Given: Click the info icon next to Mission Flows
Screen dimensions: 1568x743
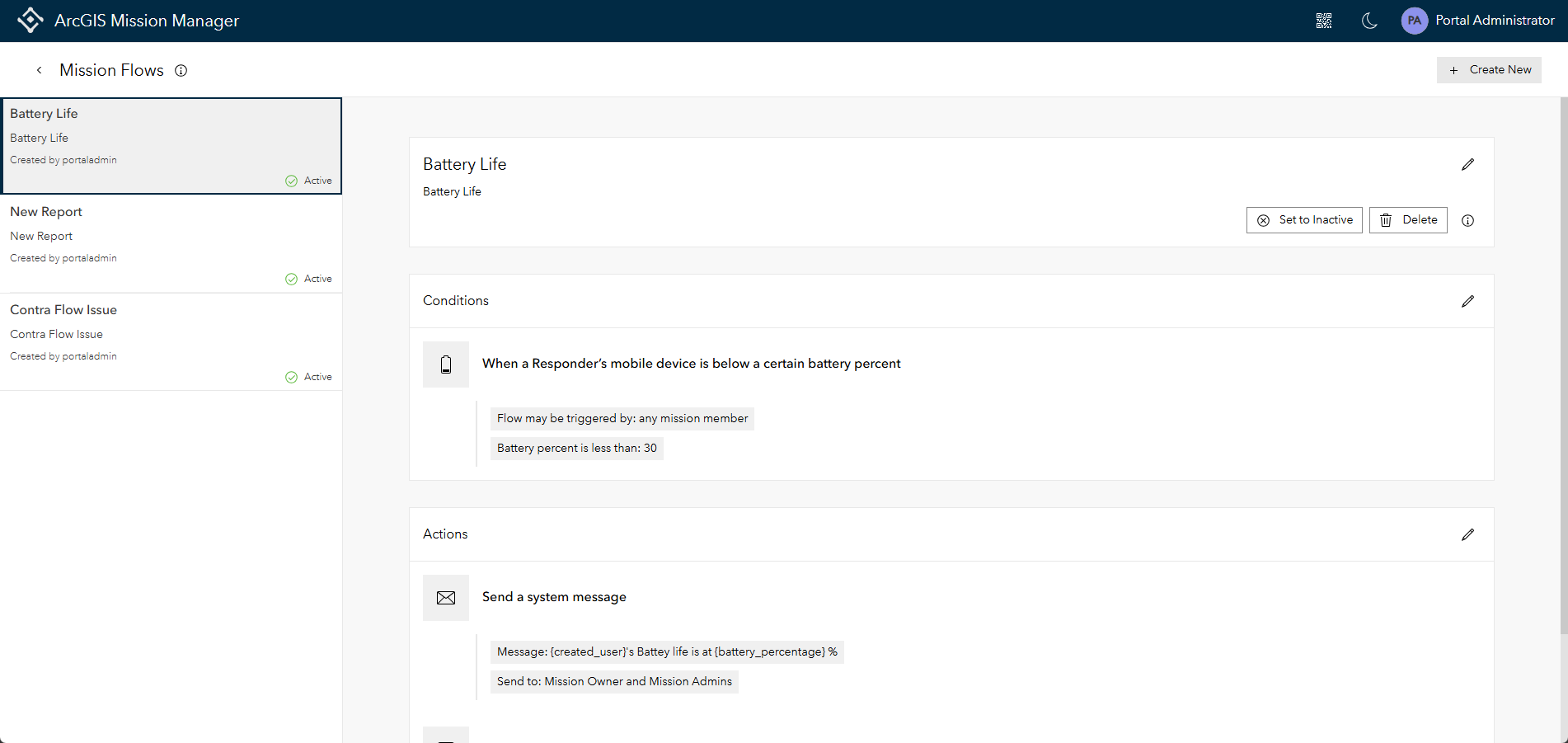Looking at the screenshot, I should tap(181, 71).
